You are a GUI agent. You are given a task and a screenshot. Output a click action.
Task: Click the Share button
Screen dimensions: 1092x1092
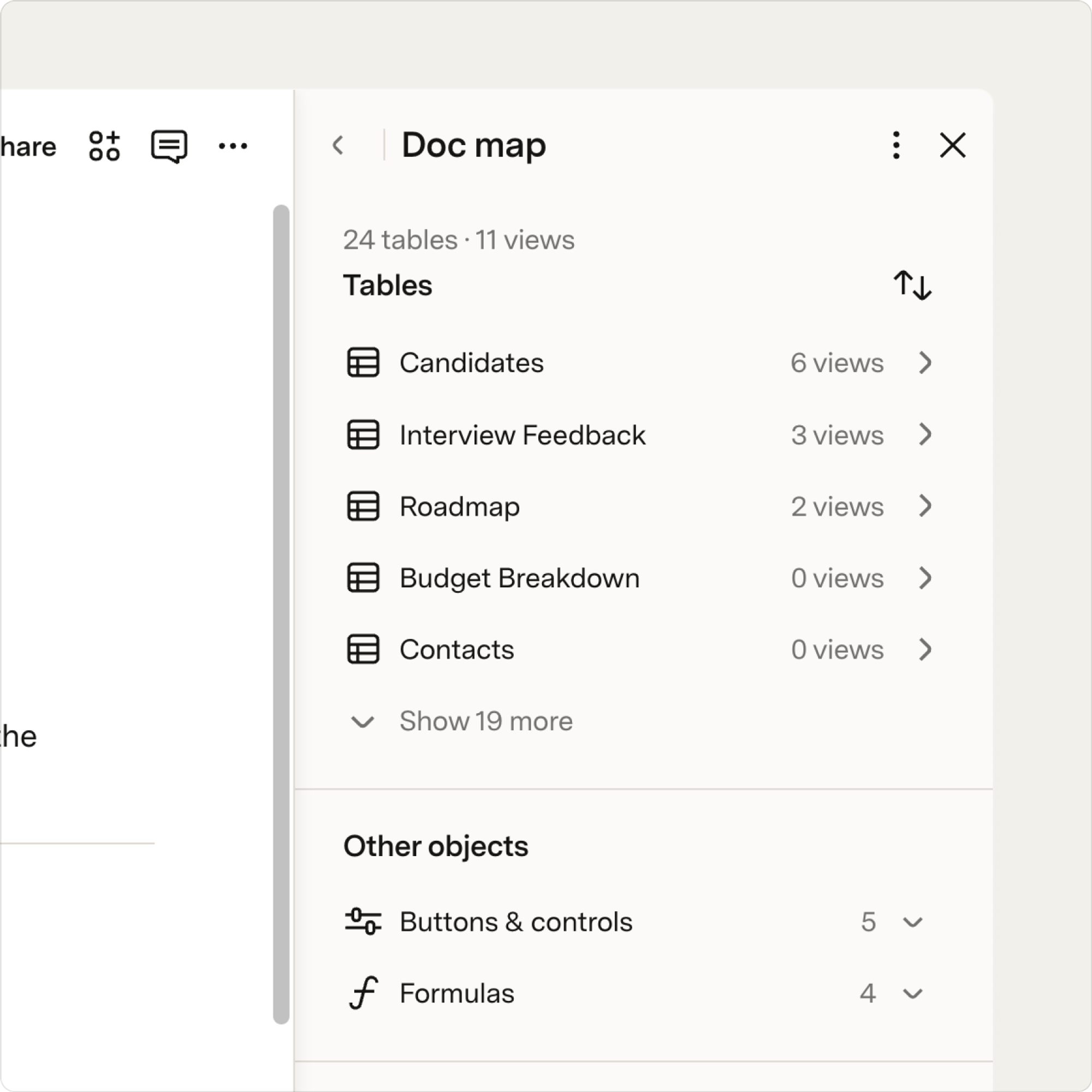(28, 146)
